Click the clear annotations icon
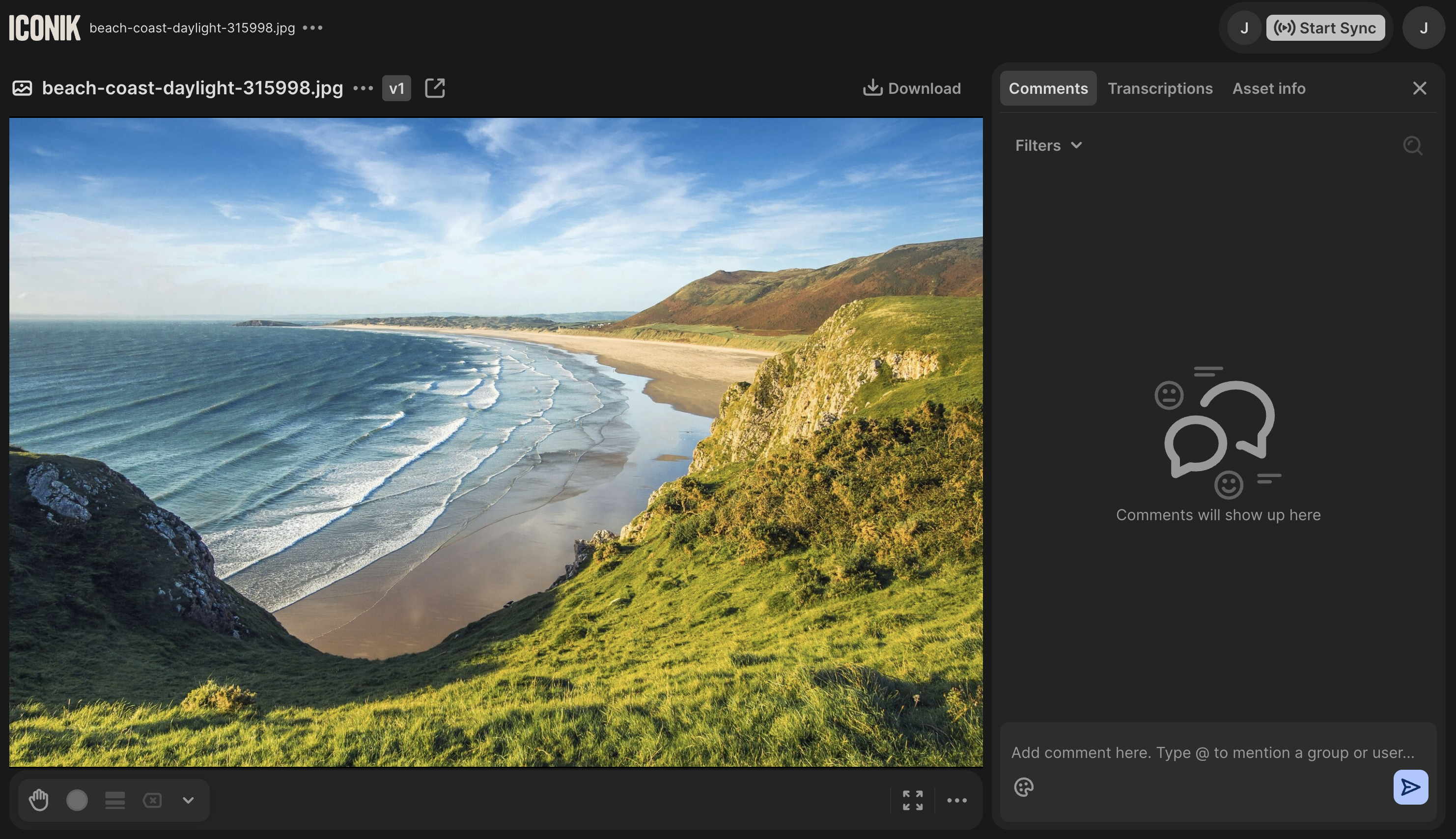 tap(152, 800)
